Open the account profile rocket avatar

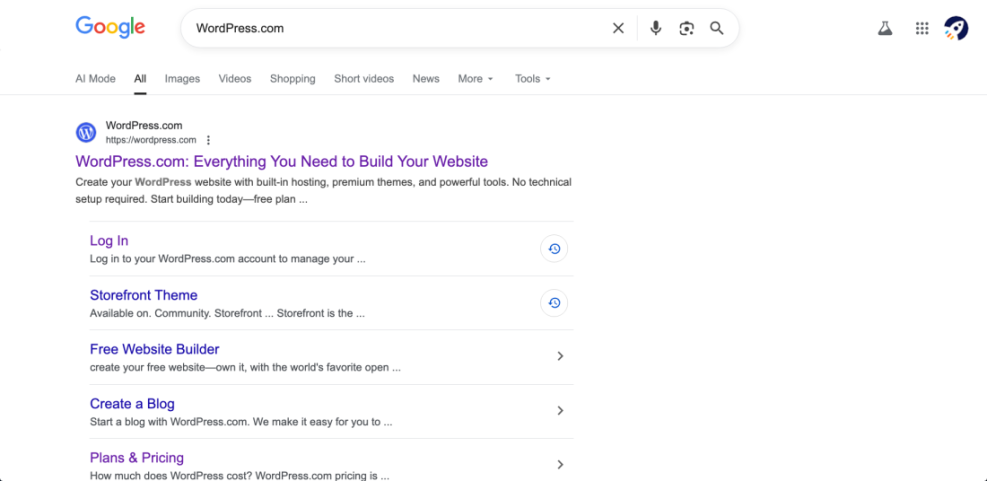(x=956, y=28)
